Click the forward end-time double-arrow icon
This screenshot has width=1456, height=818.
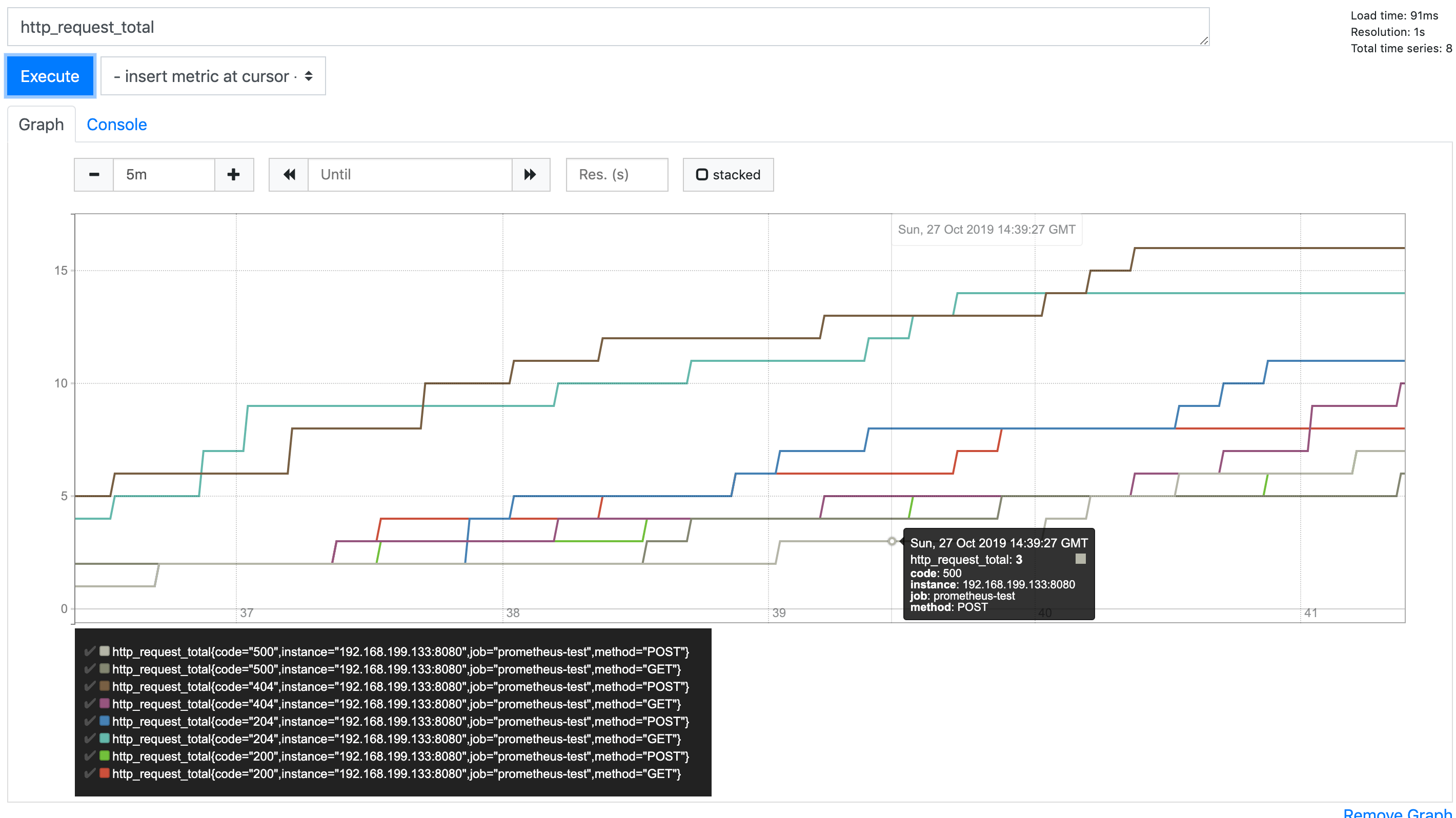tap(530, 175)
